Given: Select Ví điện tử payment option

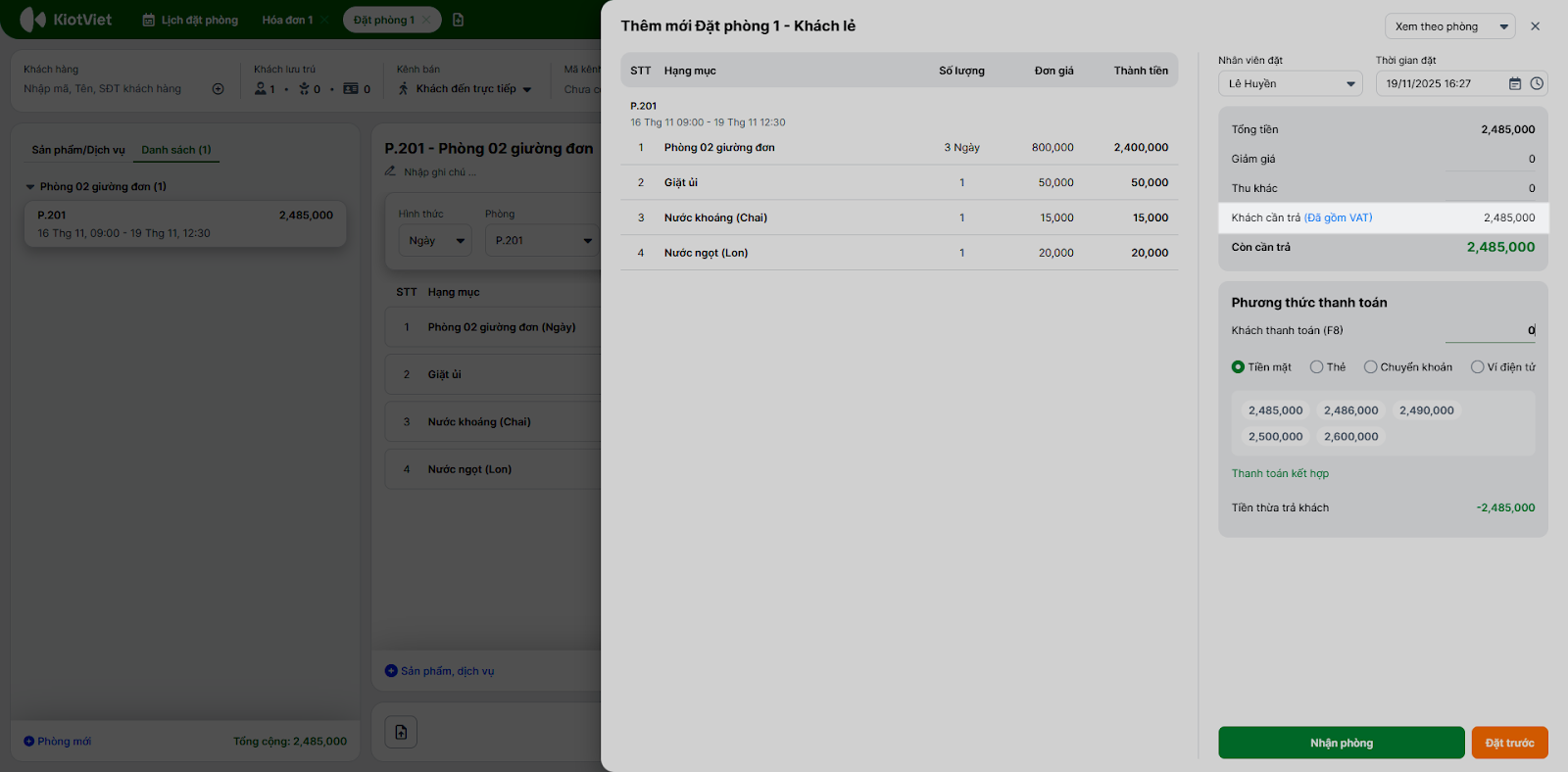Looking at the screenshot, I should click(x=1478, y=367).
